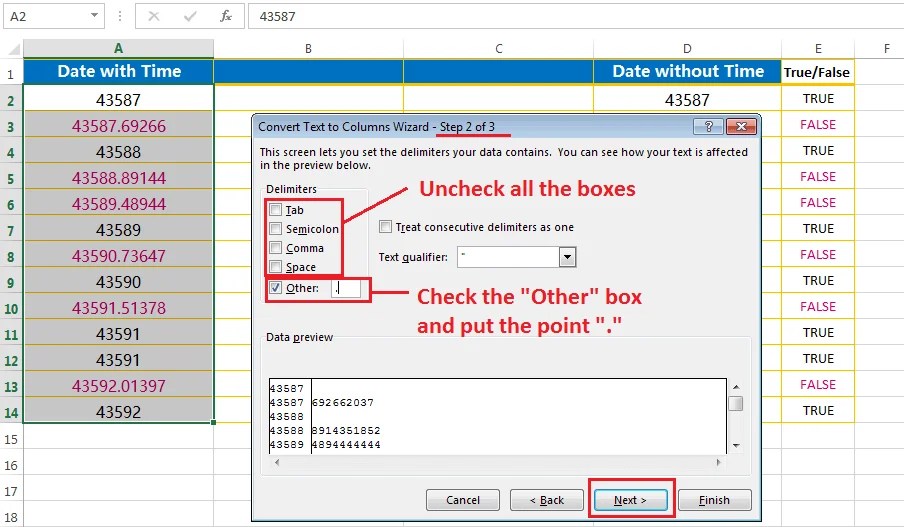Toggle the Tab delimiter checkbox
904x527 pixels.
coord(276,209)
